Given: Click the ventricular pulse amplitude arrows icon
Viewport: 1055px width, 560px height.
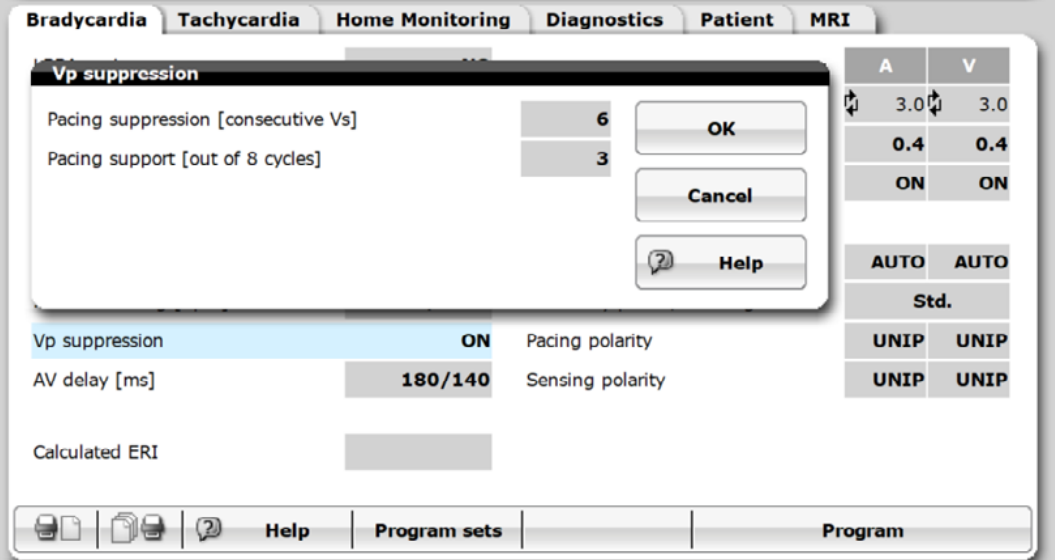Looking at the screenshot, I should (x=935, y=104).
